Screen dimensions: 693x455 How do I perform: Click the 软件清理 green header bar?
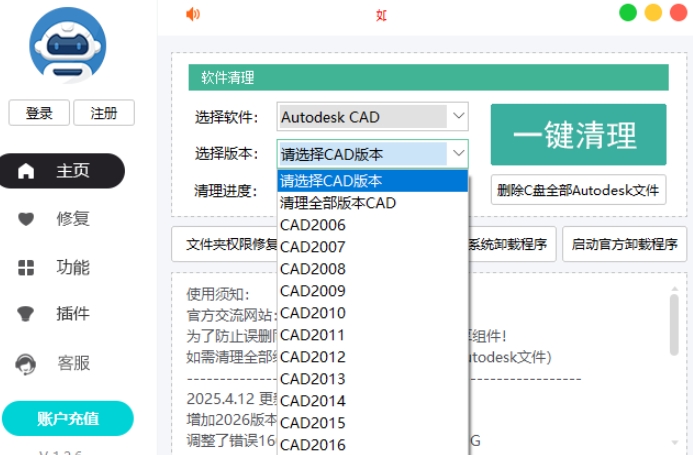tap(428, 77)
